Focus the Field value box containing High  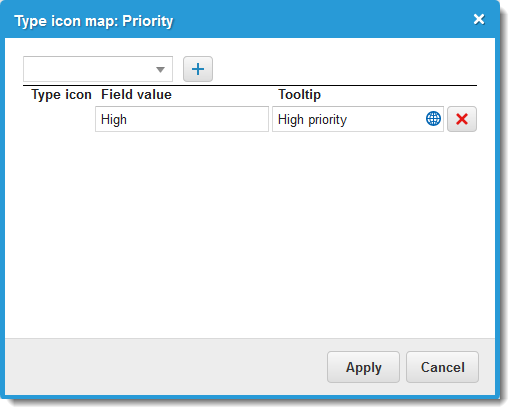182,119
